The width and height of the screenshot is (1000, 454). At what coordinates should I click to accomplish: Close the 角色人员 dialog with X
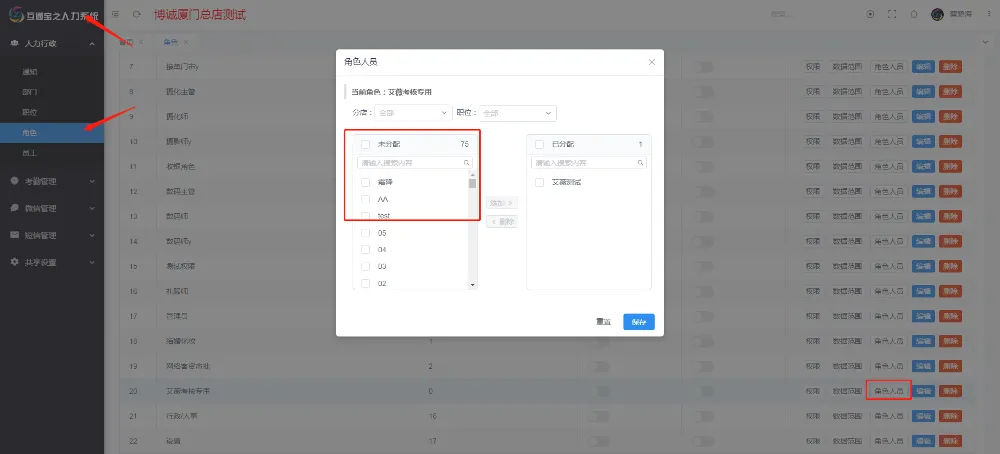pyautogui.click(x=652, y=62)
